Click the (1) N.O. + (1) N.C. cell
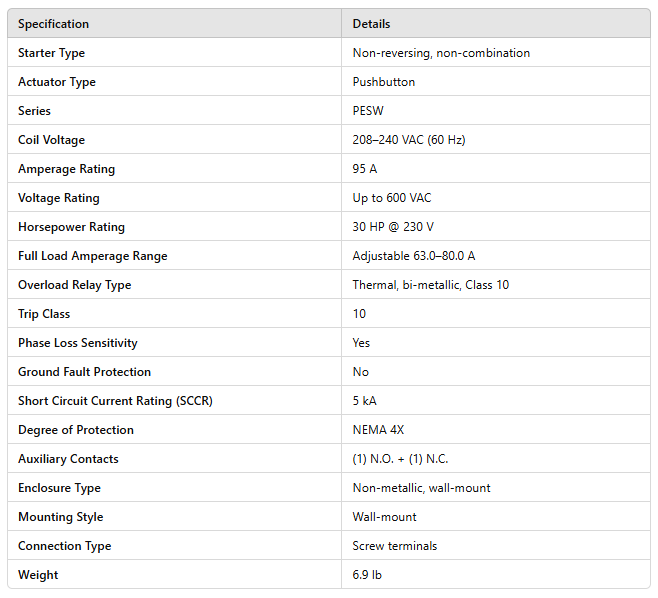The height and width of the screenshot is (598, 658). click(399, 459)
